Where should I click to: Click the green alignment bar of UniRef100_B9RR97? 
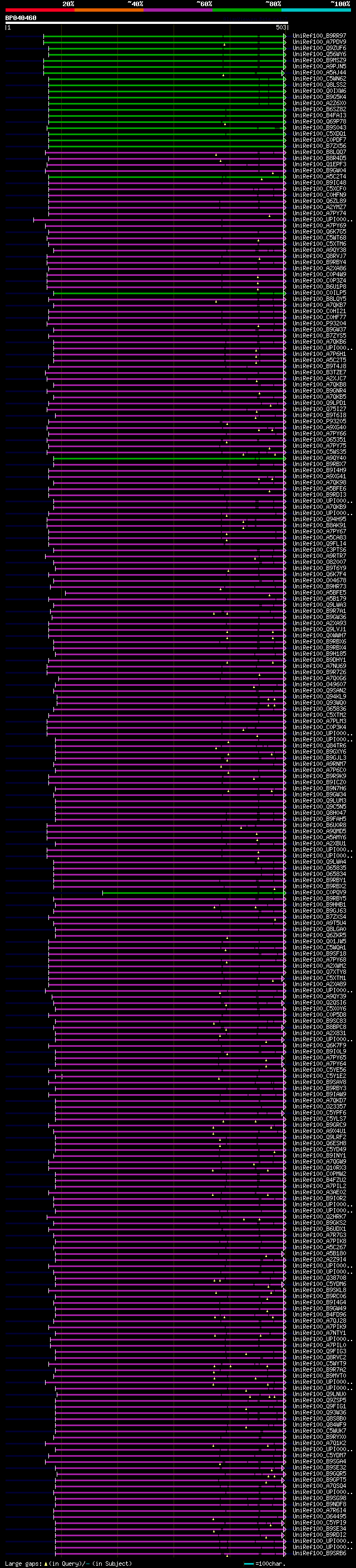(x=165, y=36)
